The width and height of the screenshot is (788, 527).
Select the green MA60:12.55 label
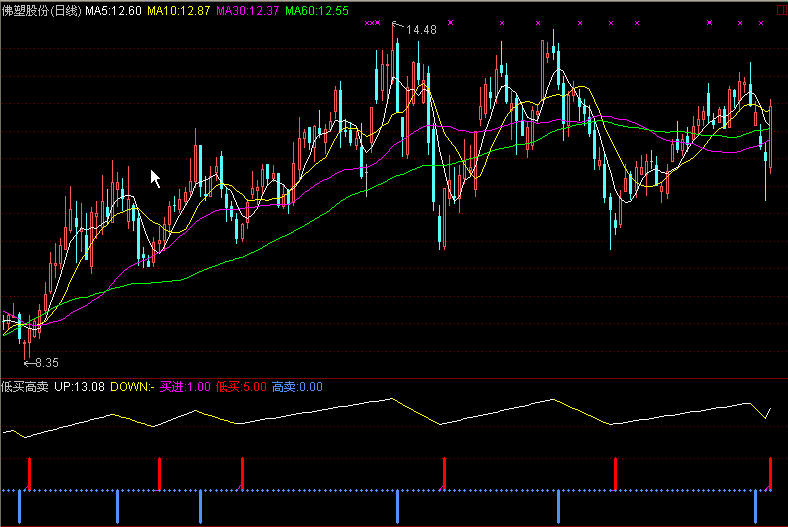click(x=317, y=10)
